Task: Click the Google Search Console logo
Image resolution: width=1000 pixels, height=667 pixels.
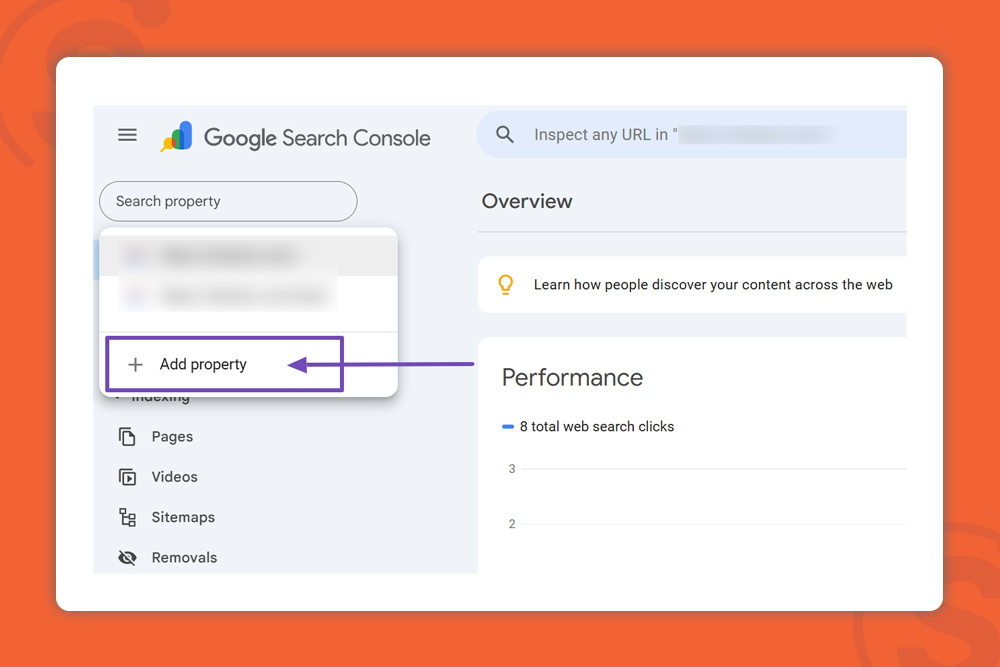Action: [296, 138]
